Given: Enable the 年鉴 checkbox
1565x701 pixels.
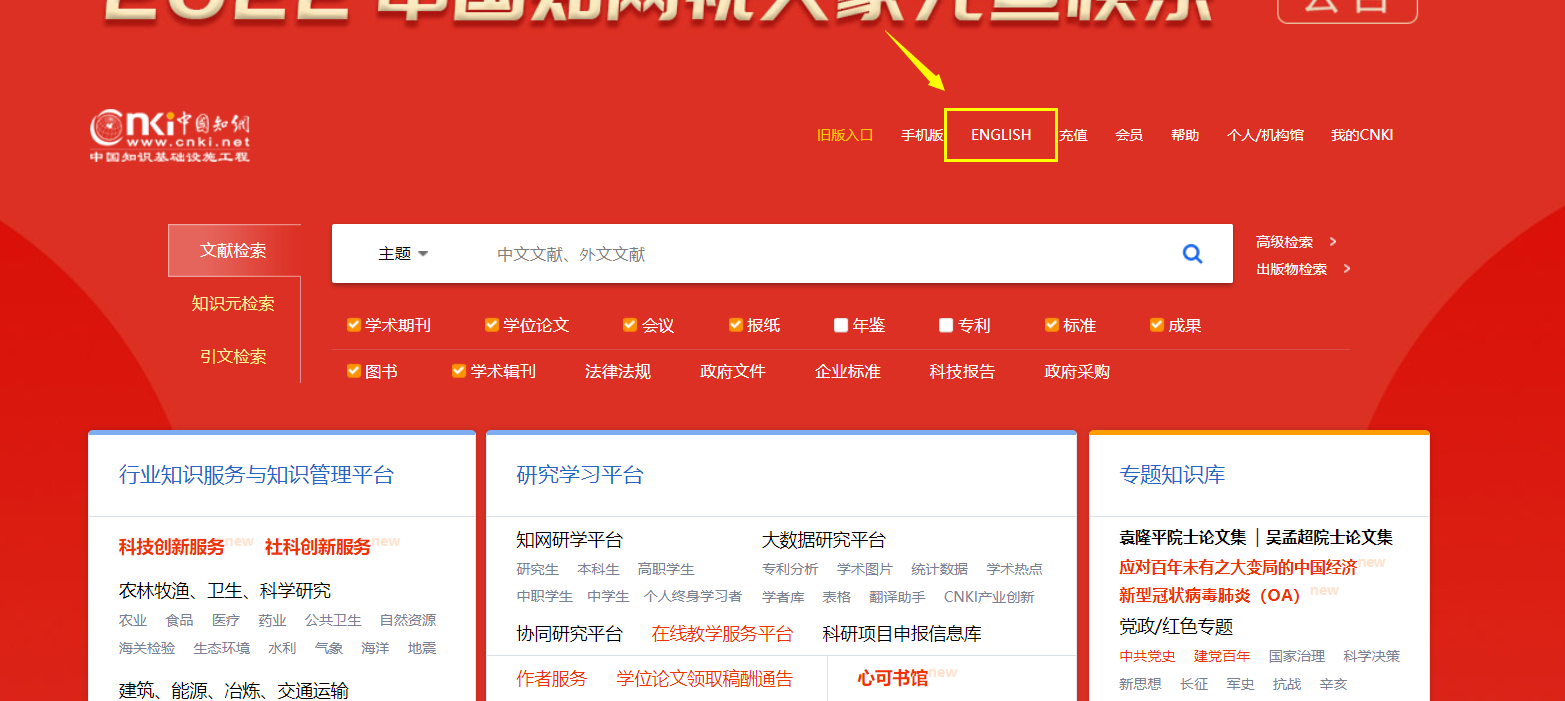Looking at the screenshot, I should (x=840, y=324).
